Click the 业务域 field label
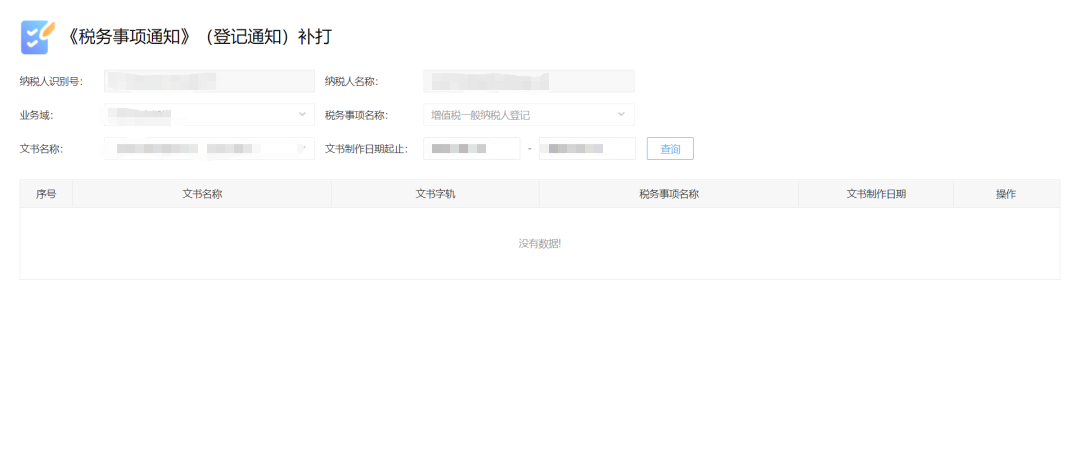 pos(36,115)
